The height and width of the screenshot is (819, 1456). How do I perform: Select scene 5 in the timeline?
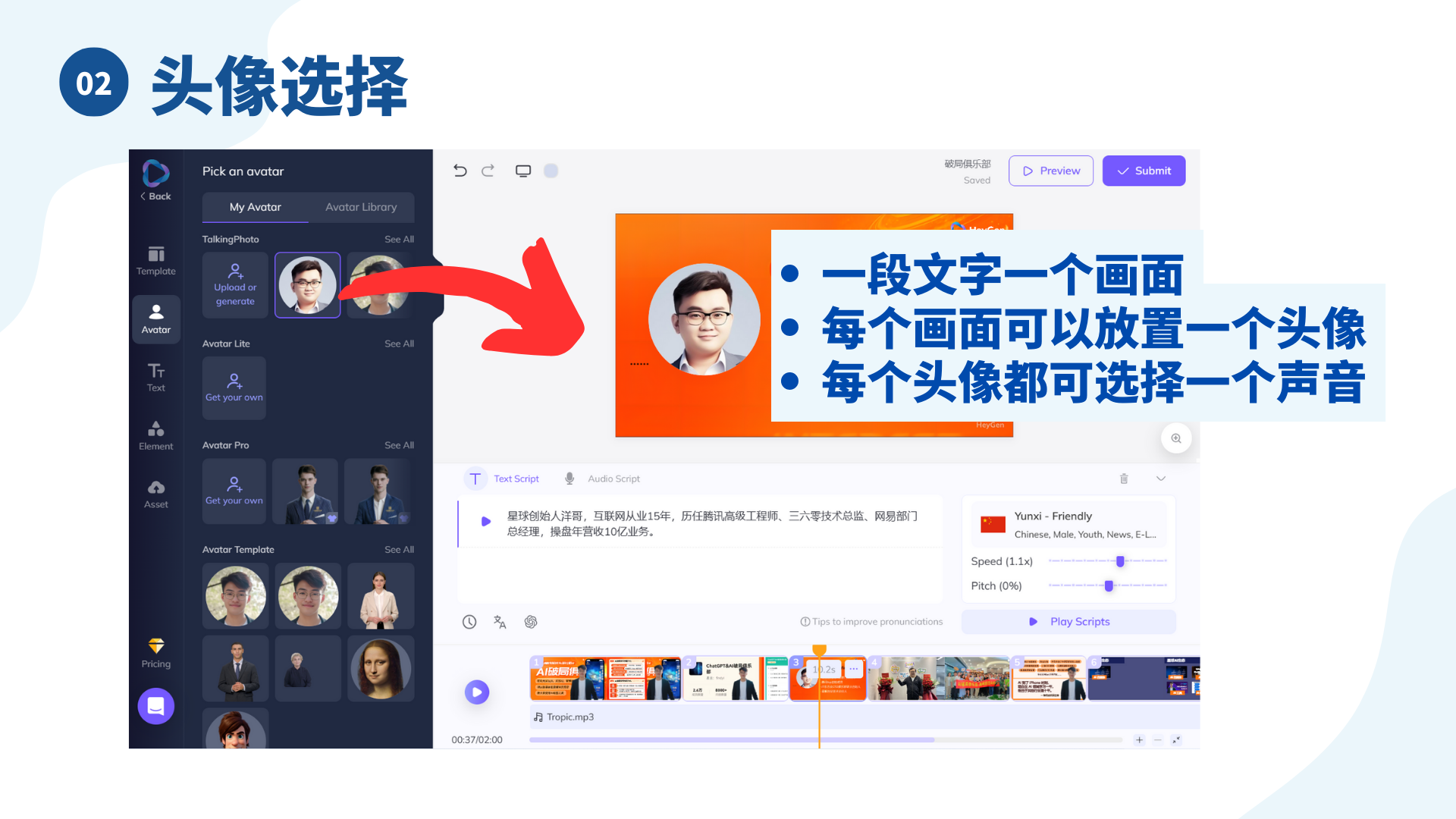coord(1050,679)
